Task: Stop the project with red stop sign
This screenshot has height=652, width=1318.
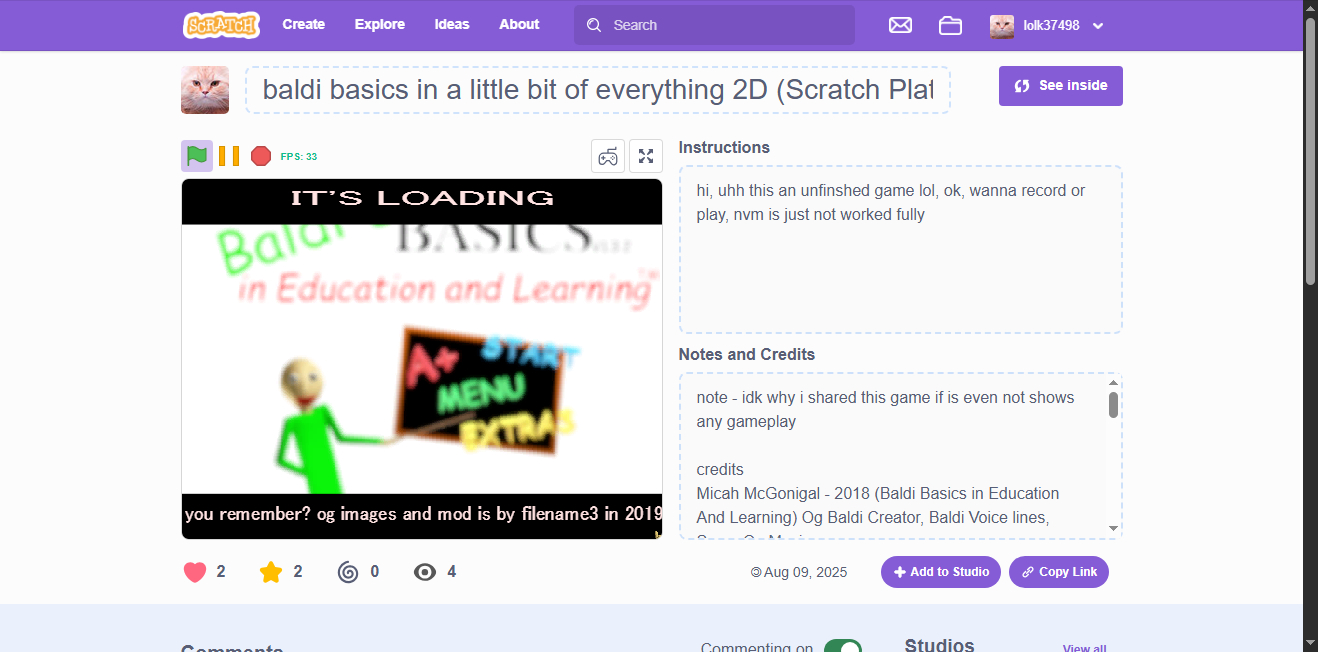Action: point(261,156)
